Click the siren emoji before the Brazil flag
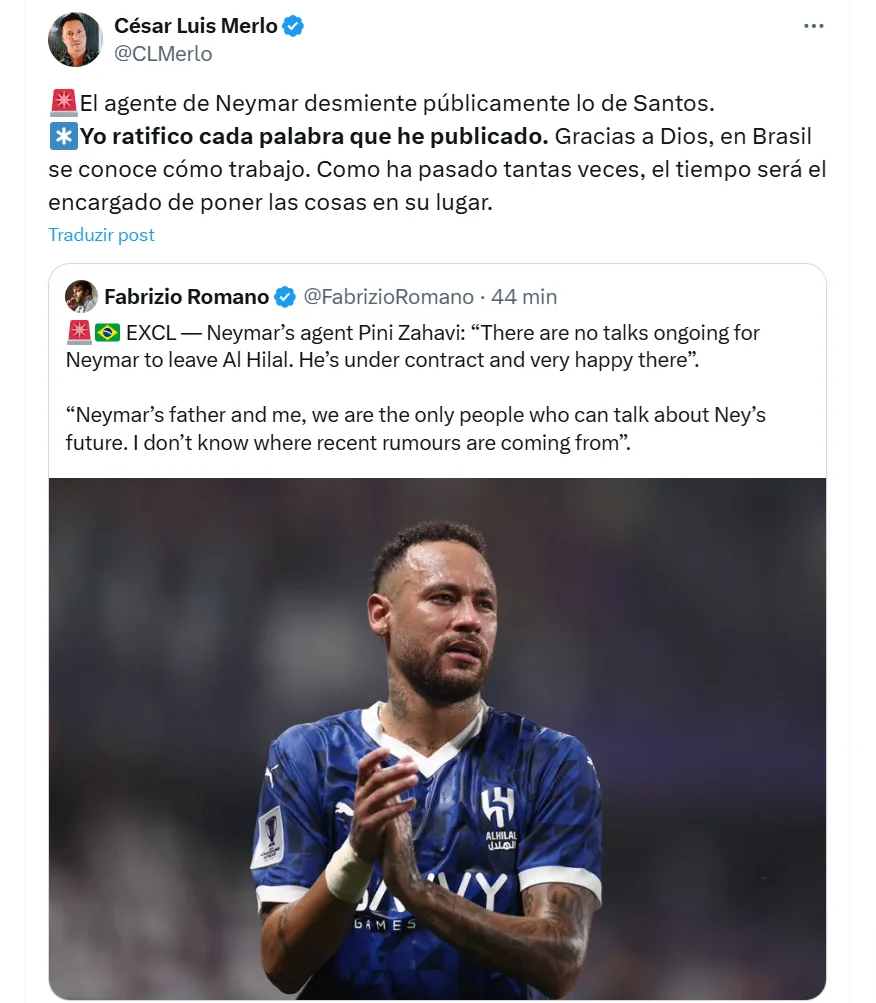This screenshot has height=1003, width=876. 79,332
